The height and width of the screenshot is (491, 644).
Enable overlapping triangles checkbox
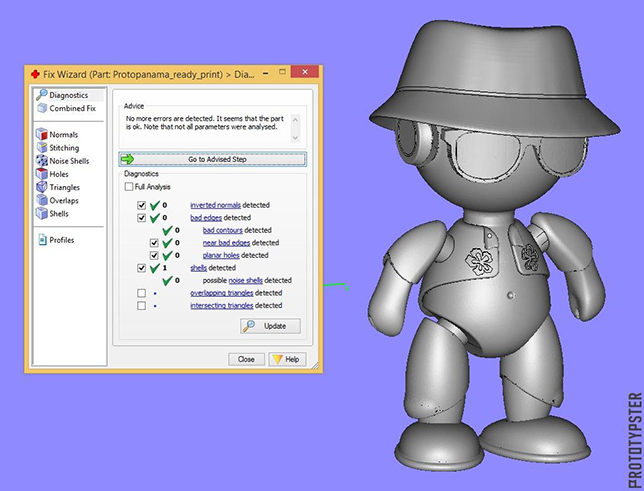click(x=141, y=293)
